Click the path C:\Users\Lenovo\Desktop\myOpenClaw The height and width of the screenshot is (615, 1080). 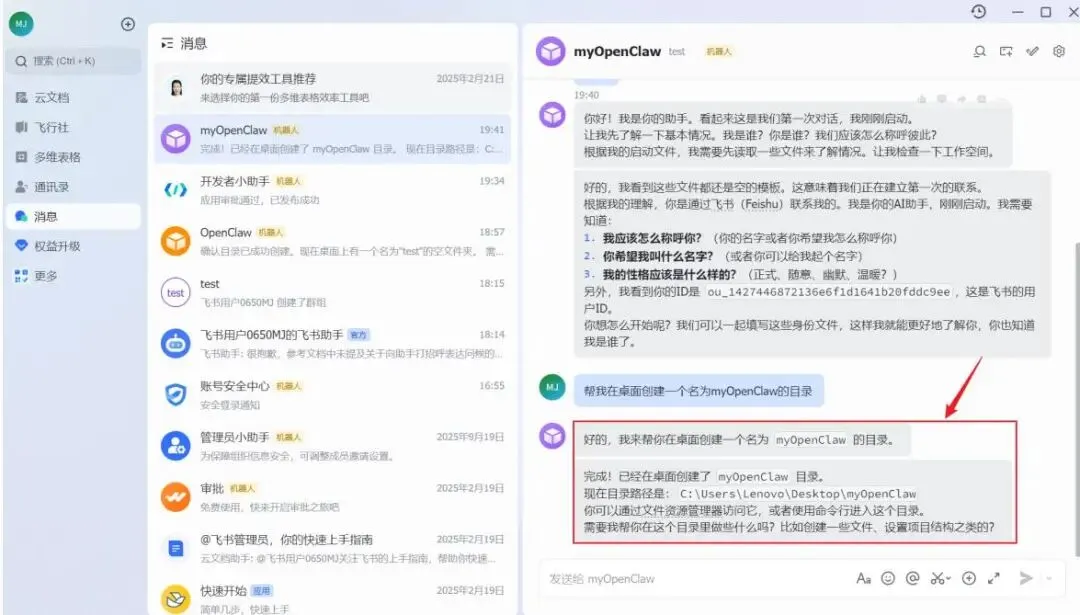pos(798,494)
